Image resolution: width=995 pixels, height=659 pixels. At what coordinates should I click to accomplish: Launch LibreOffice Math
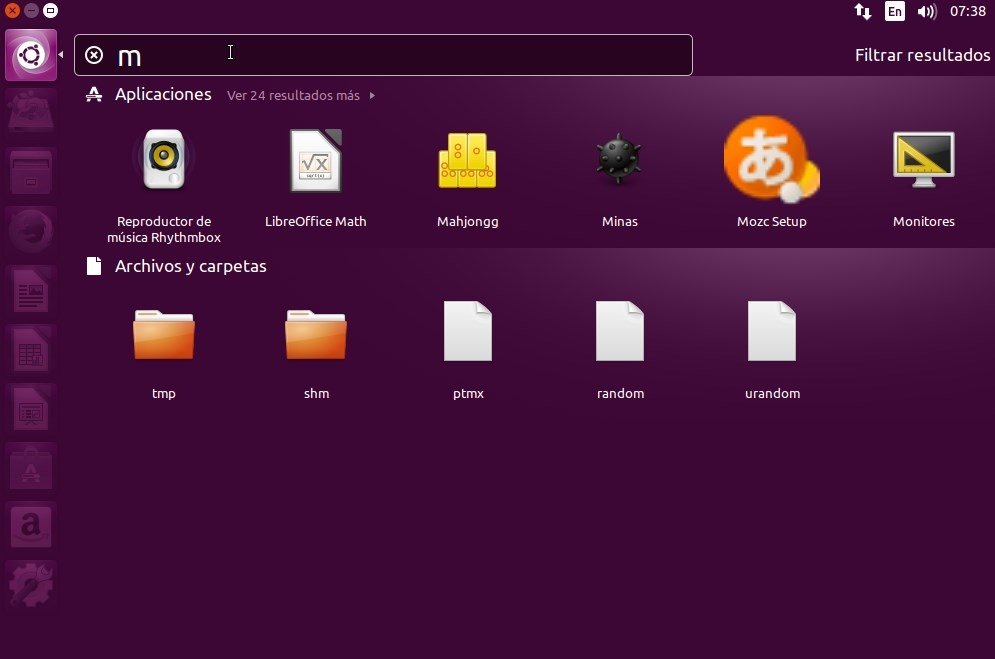click(315, 160)
